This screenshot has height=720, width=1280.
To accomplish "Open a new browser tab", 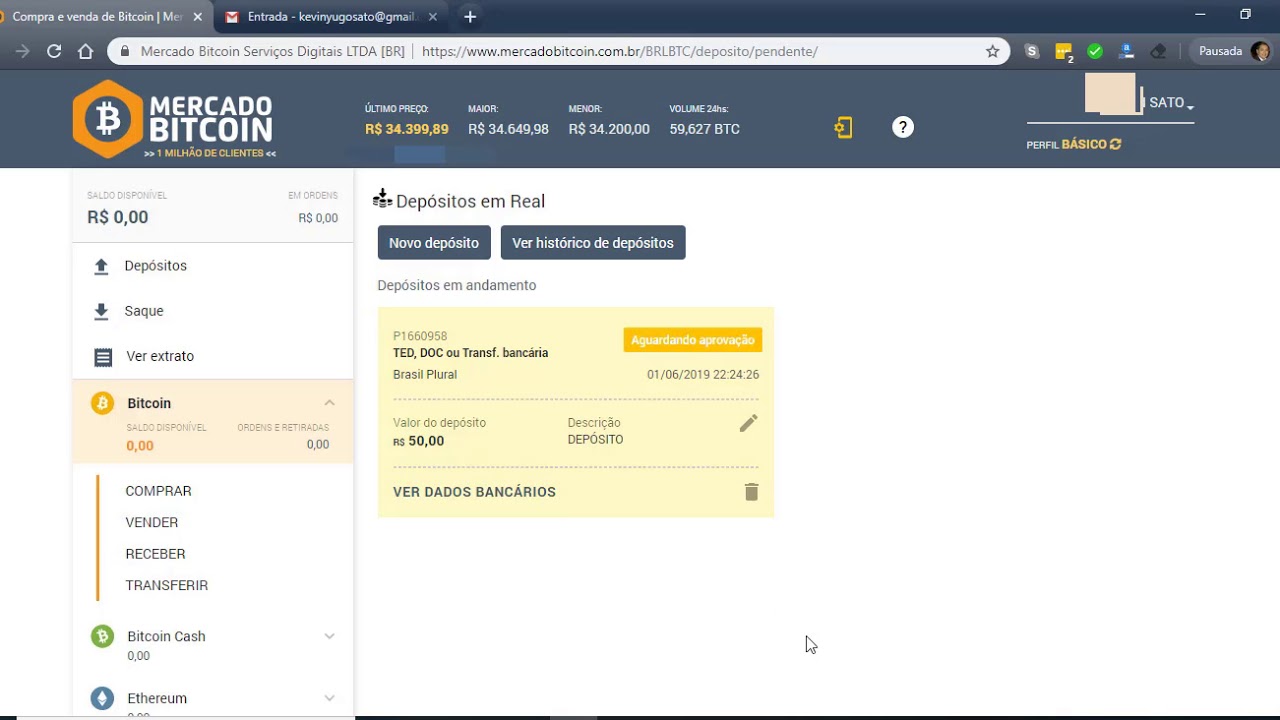I will tap(470, 17).
